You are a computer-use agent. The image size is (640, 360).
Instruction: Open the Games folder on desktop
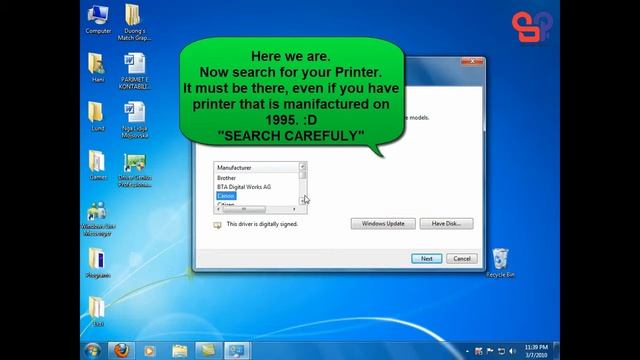(x=97, y=166)
